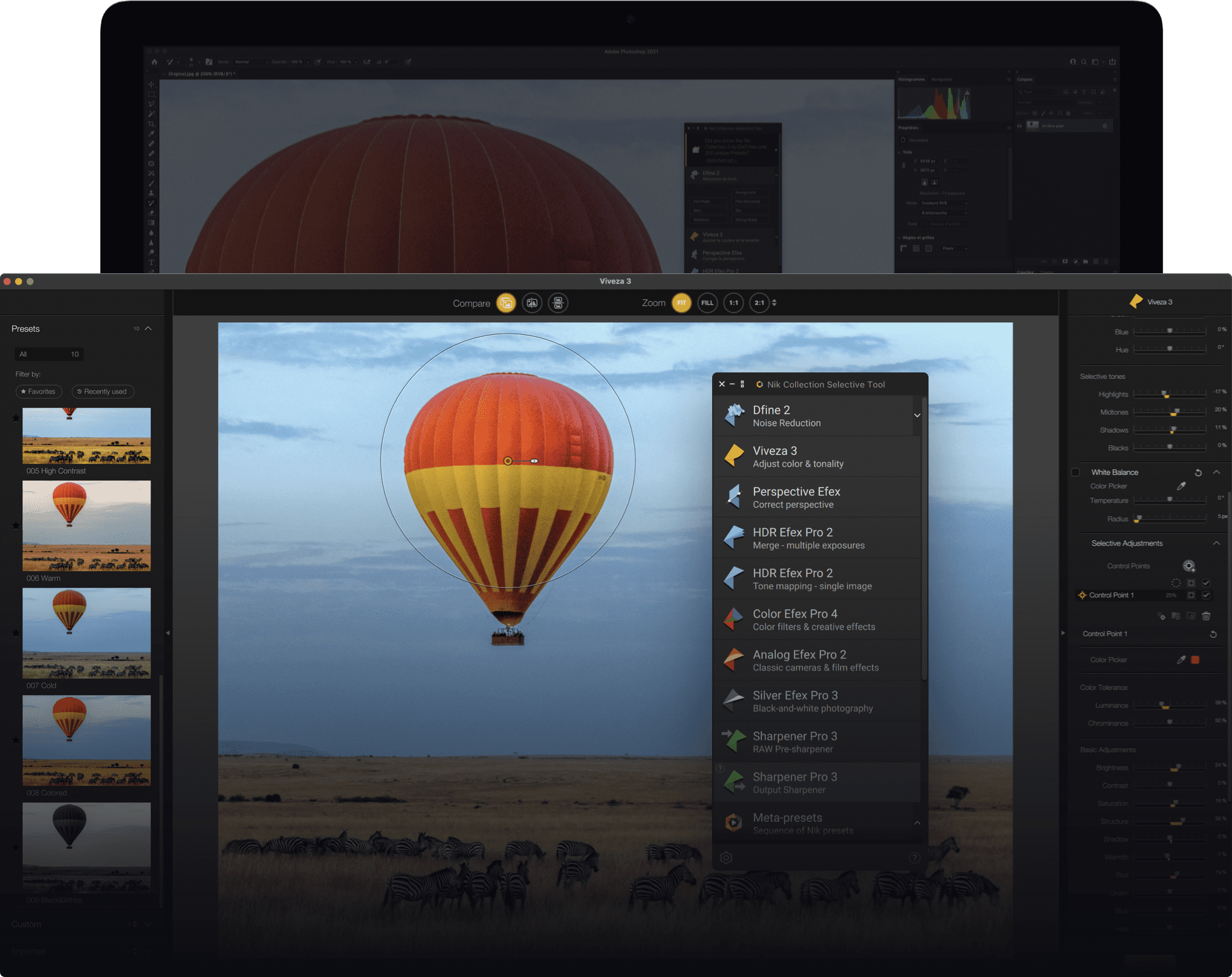Viewport: 1232px width, 977px height.
Task: Reset Control Point 1 adjustments
Action: pos(1213,634)
